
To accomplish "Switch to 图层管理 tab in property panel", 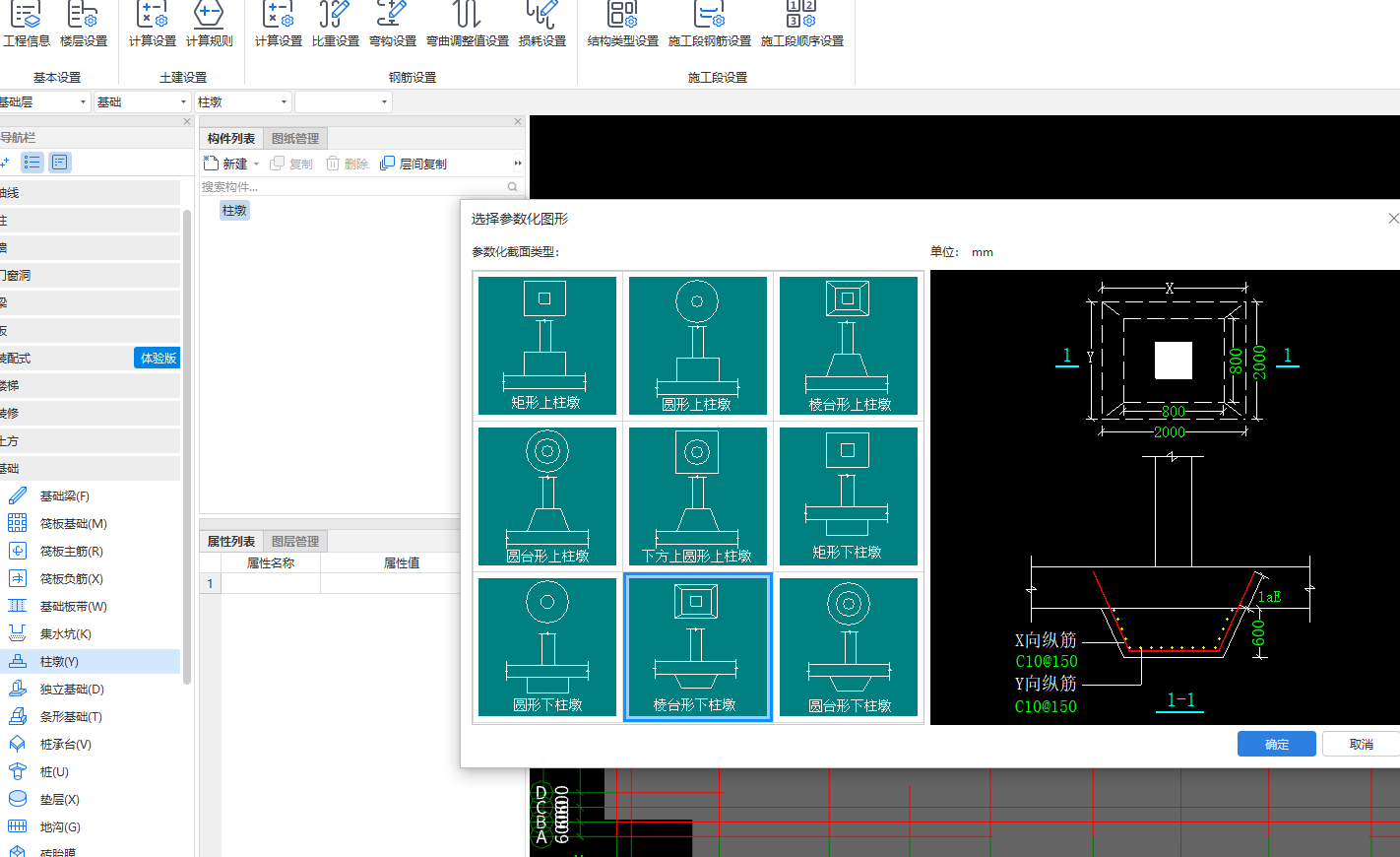I will [x=295, y=542].
